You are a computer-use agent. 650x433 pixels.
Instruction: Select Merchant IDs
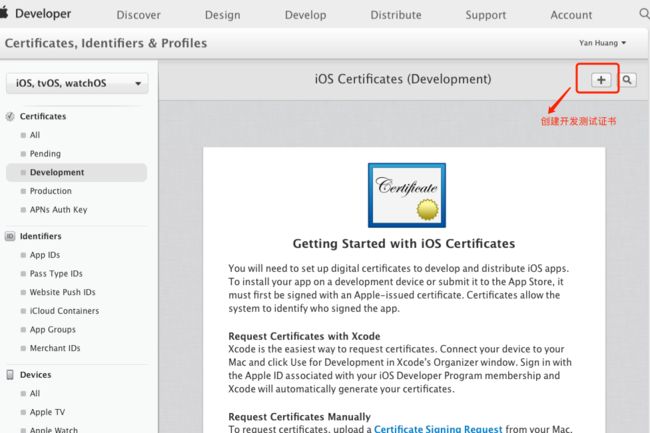[55, 348]
